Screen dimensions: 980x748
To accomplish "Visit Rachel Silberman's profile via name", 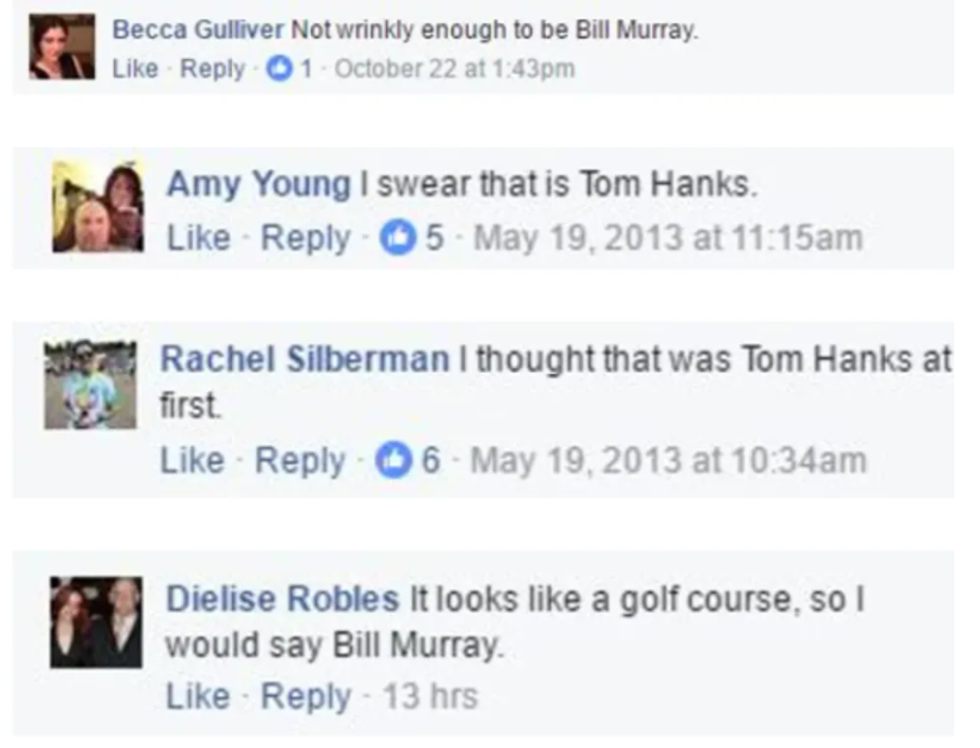I will pos(305,360).
